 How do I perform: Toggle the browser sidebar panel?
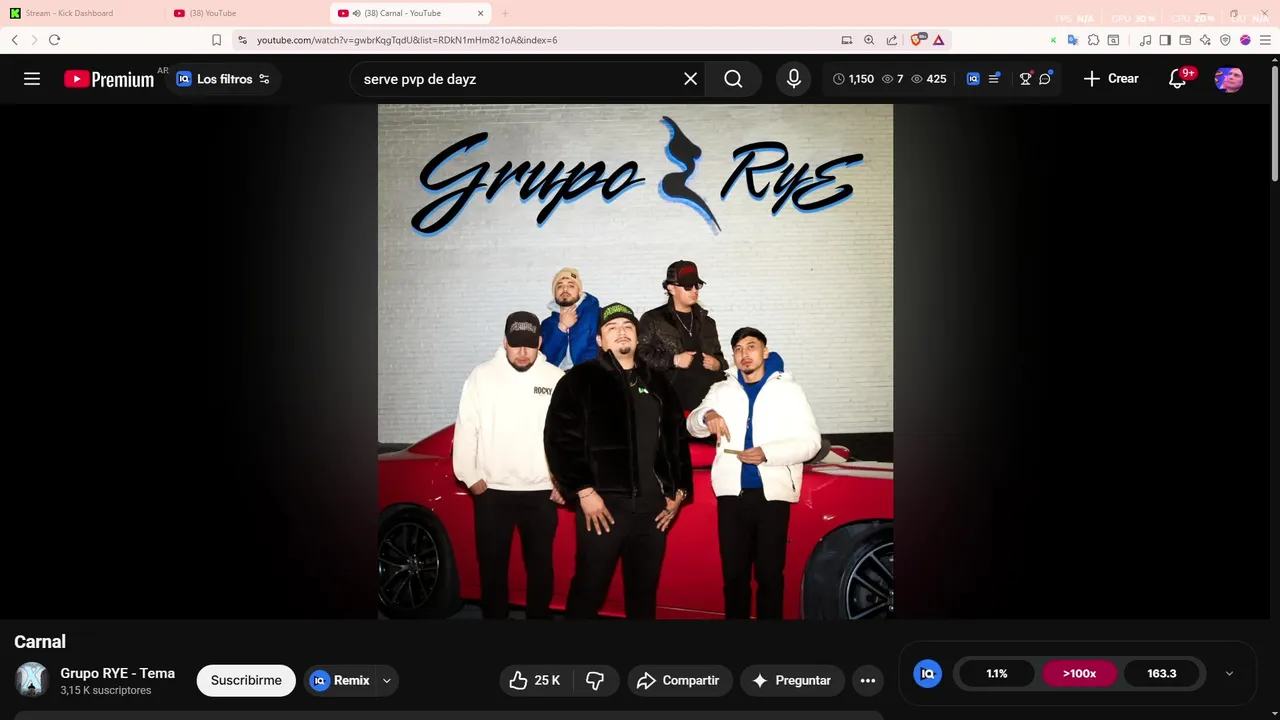(1165, 40)
